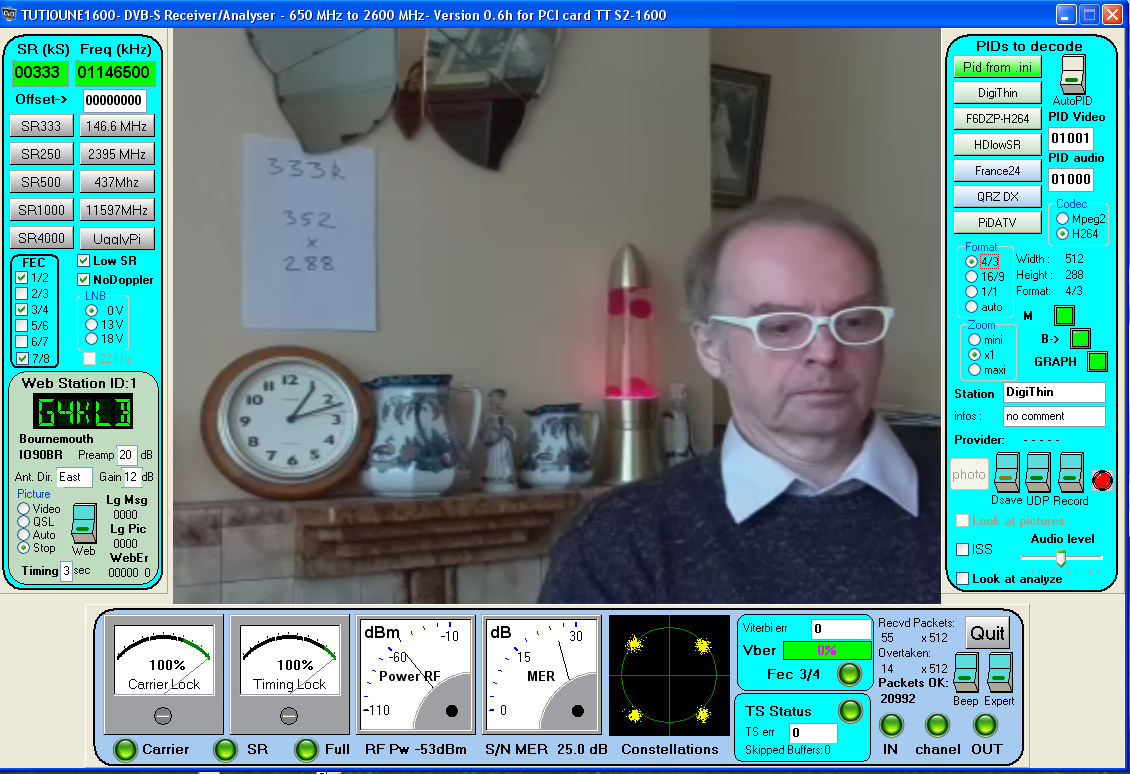The width and height of the screenshot is (1130, 774).
Task: Flip the Dsave switch
Action: [x=1007, y=472]
